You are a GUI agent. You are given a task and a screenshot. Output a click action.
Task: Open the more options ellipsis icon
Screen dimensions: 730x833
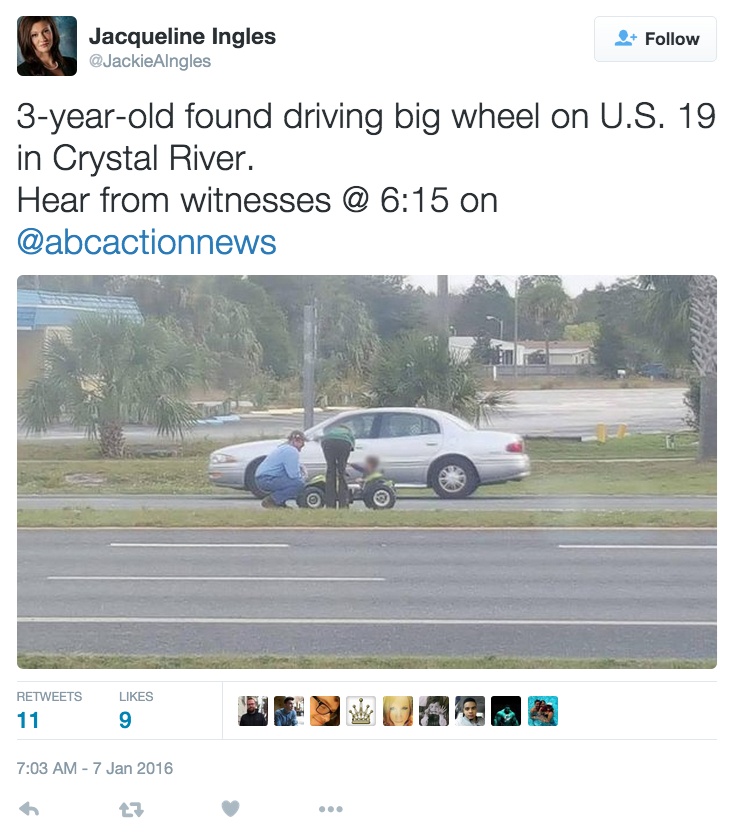330,810
